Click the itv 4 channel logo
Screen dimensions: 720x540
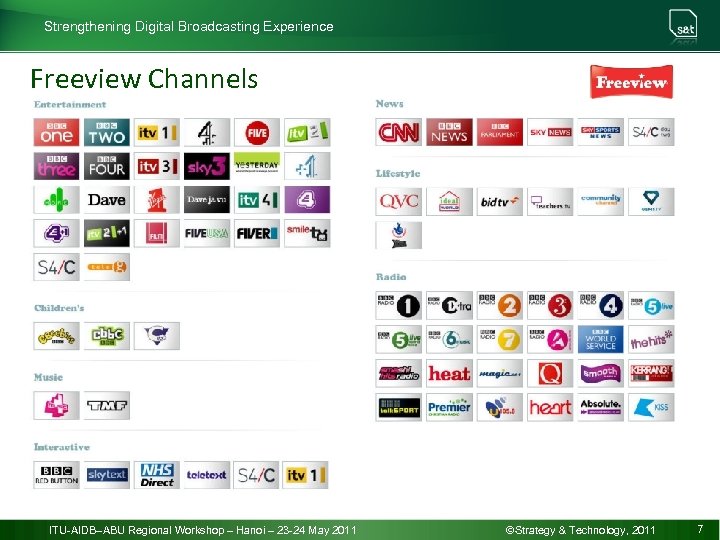(257, 200)
